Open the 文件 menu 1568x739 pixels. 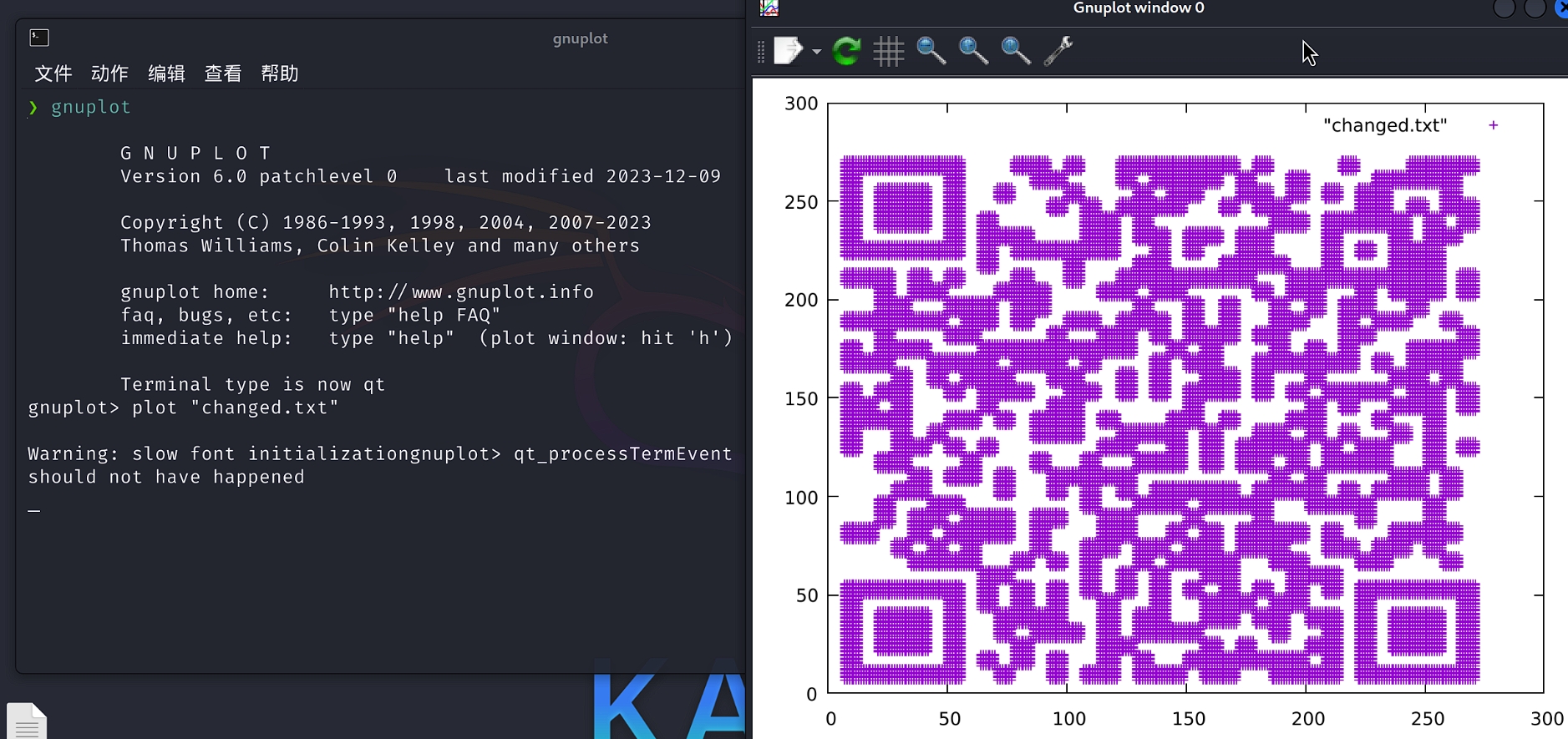pyautogui.click(x=53, y=73)
